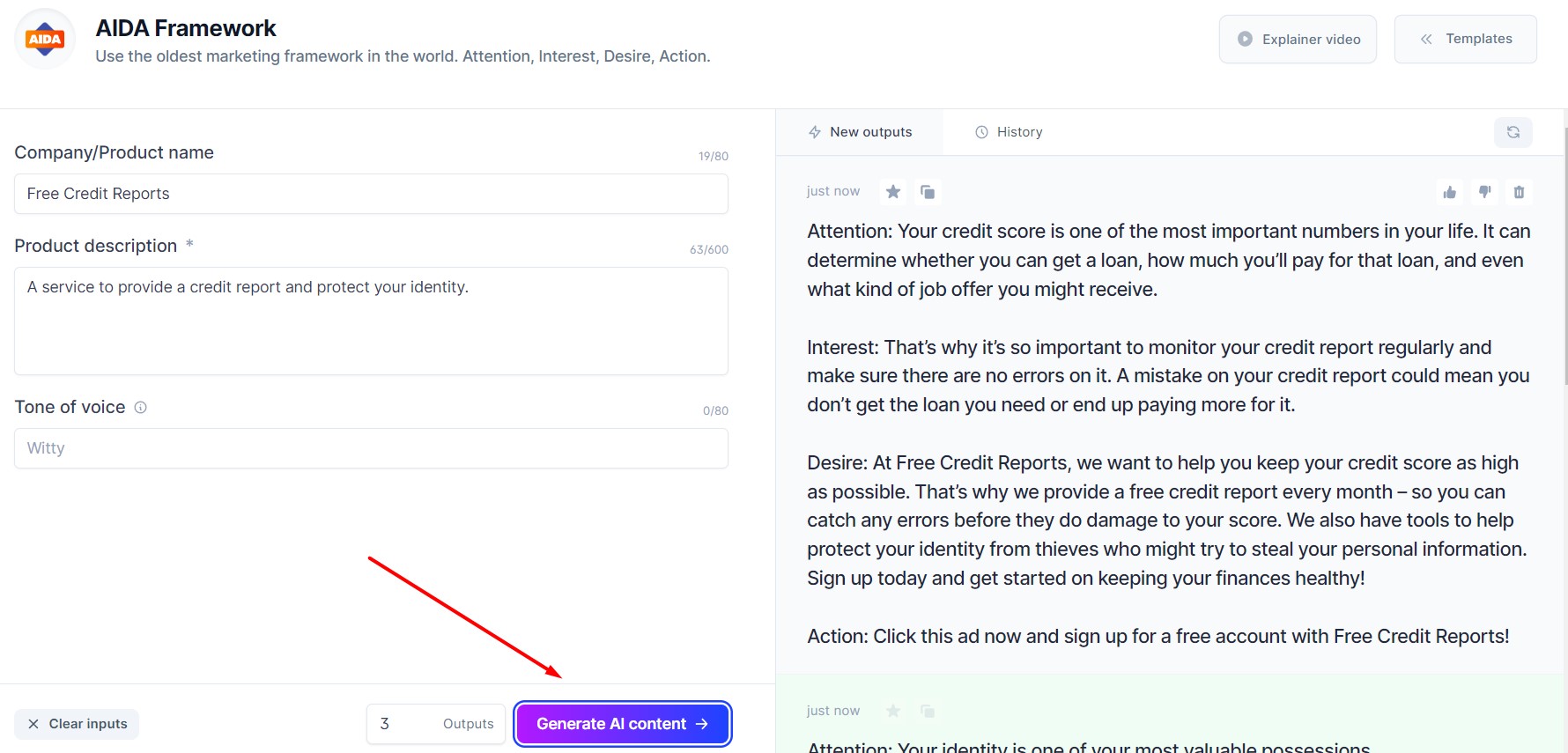Go back to Templates
This screenshot has width=1568, height=753.
pos(1466,39)
